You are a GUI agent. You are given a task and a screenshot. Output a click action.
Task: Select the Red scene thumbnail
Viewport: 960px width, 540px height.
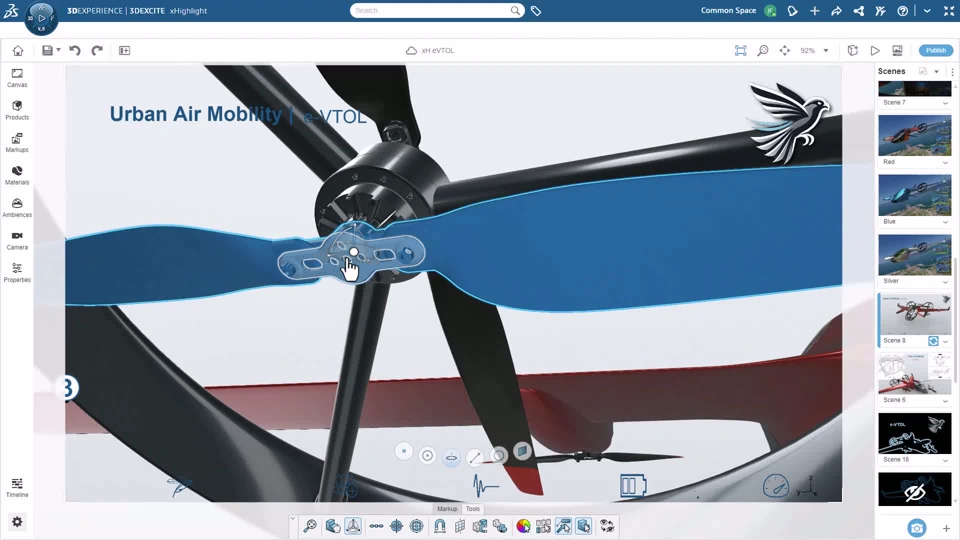(x=915, y=136)
